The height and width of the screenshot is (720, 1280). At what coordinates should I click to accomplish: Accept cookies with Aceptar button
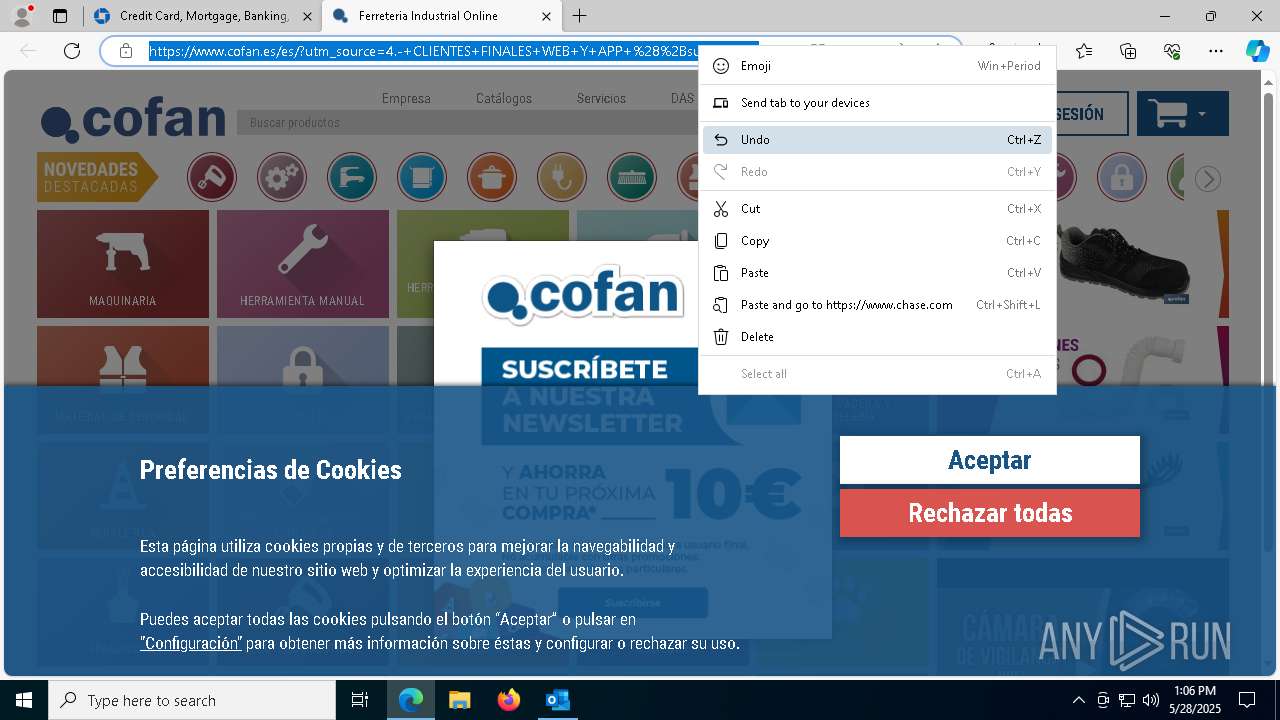click(990, 460)
